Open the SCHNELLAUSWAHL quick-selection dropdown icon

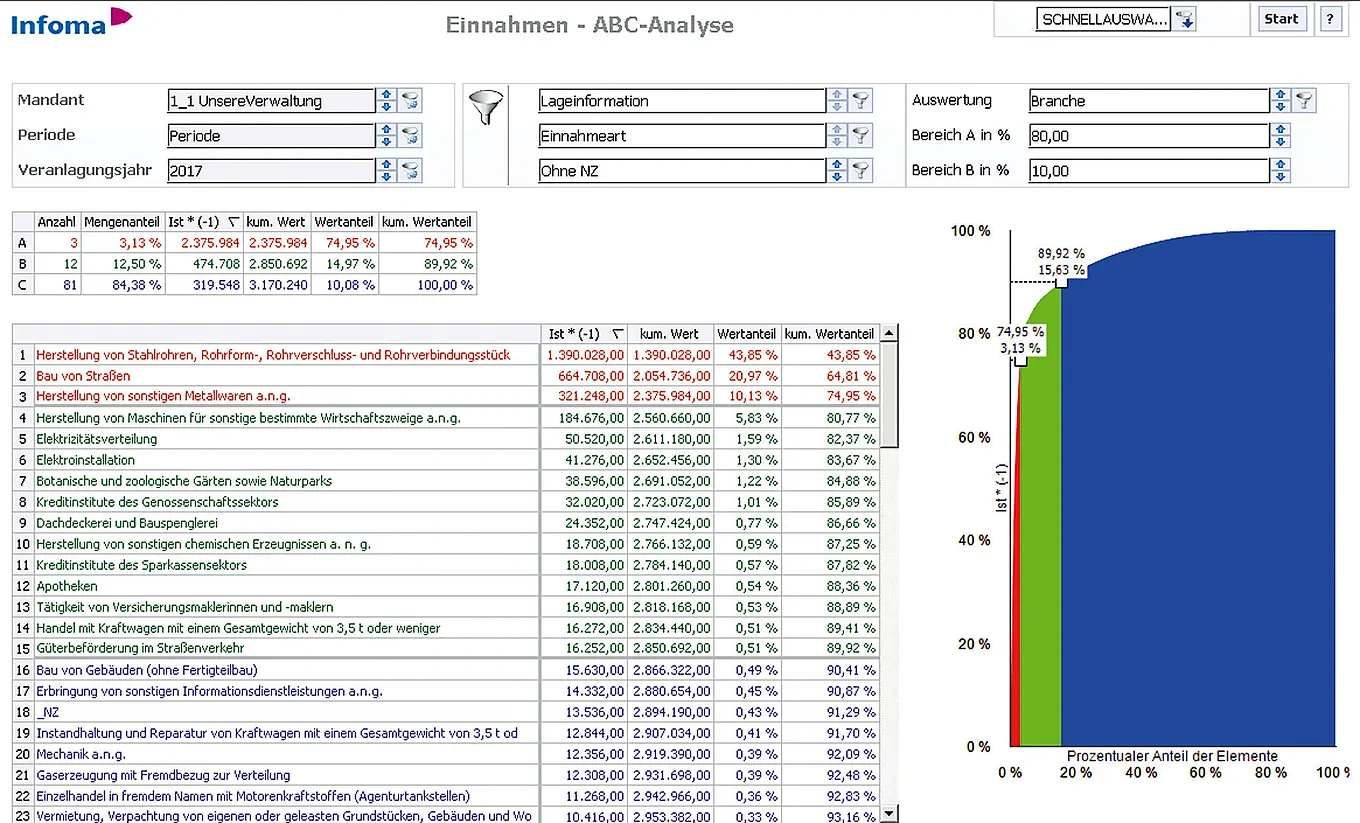tap(1185, 20)
